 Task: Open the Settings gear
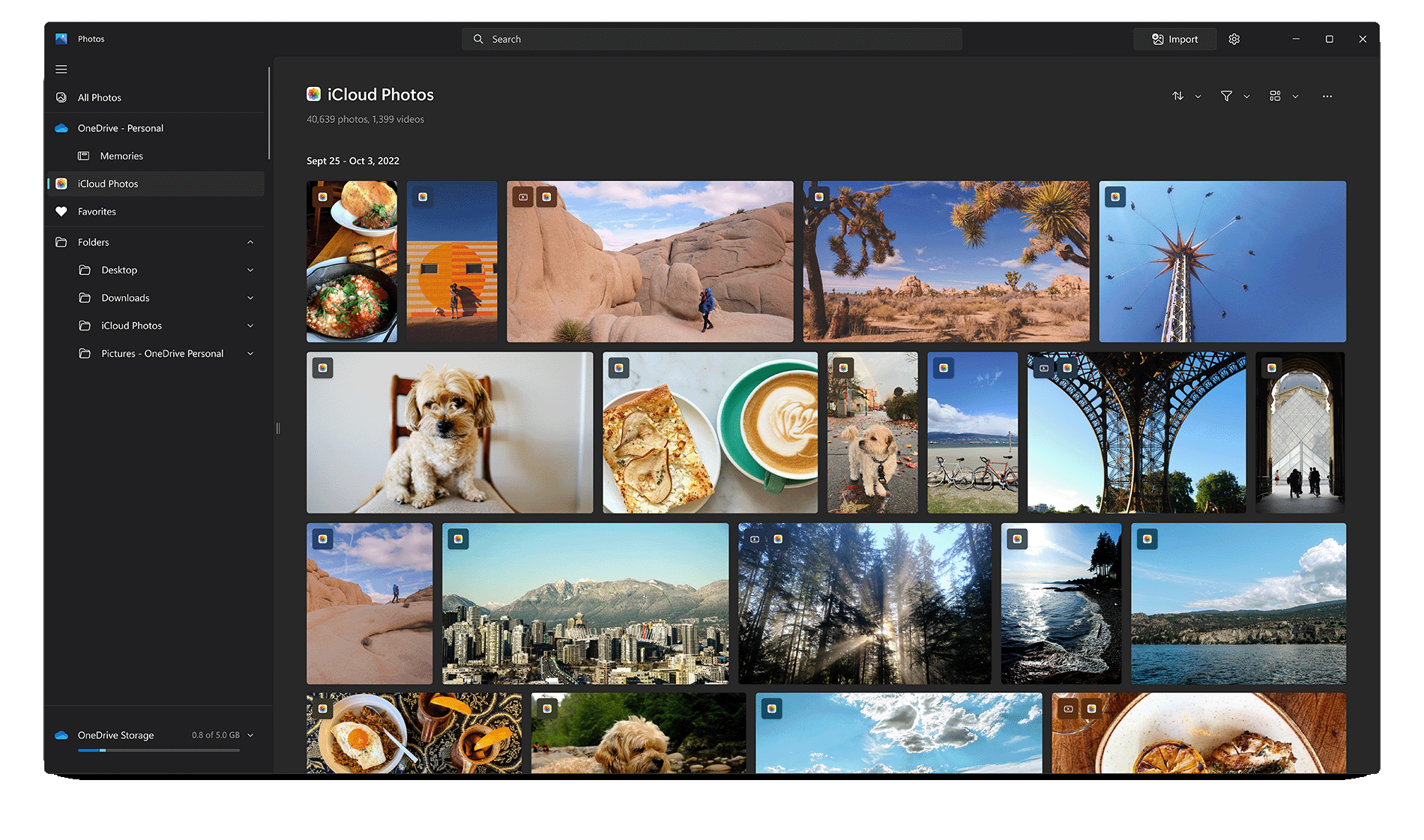1234,38
